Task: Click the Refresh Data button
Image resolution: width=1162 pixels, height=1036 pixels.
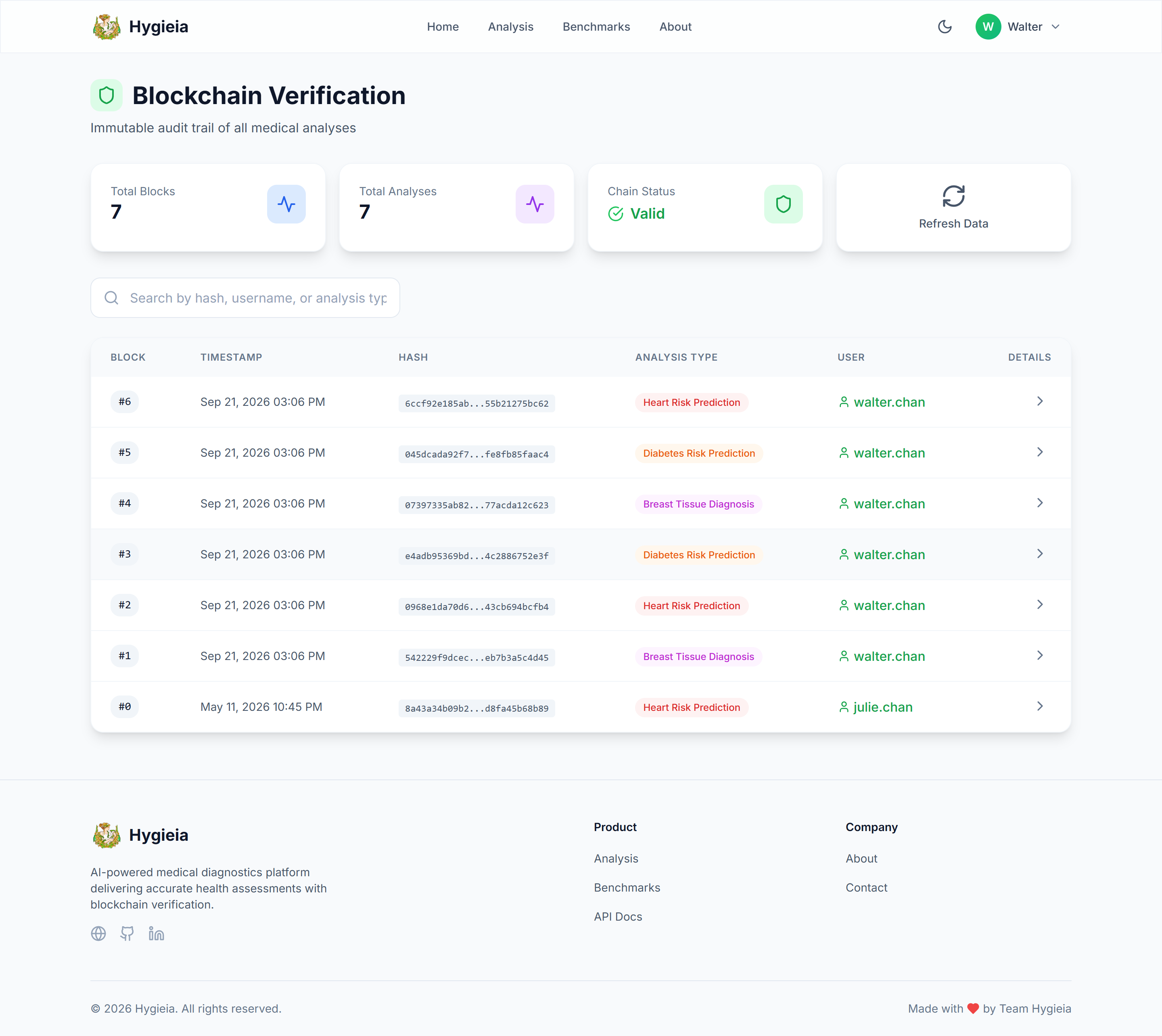Action: [953, 207]
